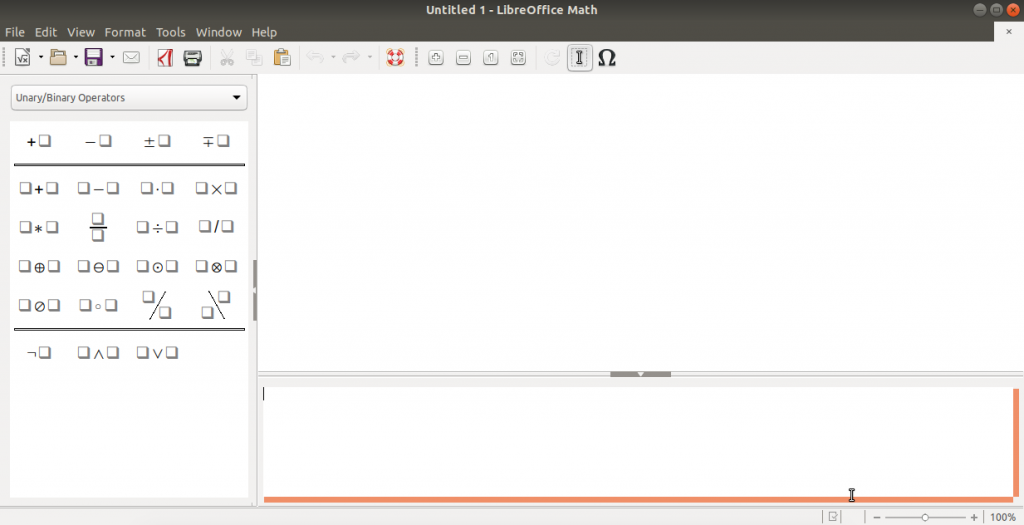The height and width of the screenshot is (525, 1024).
Task: Insert the circled dot operator
Action: click(x=157, y=266)
